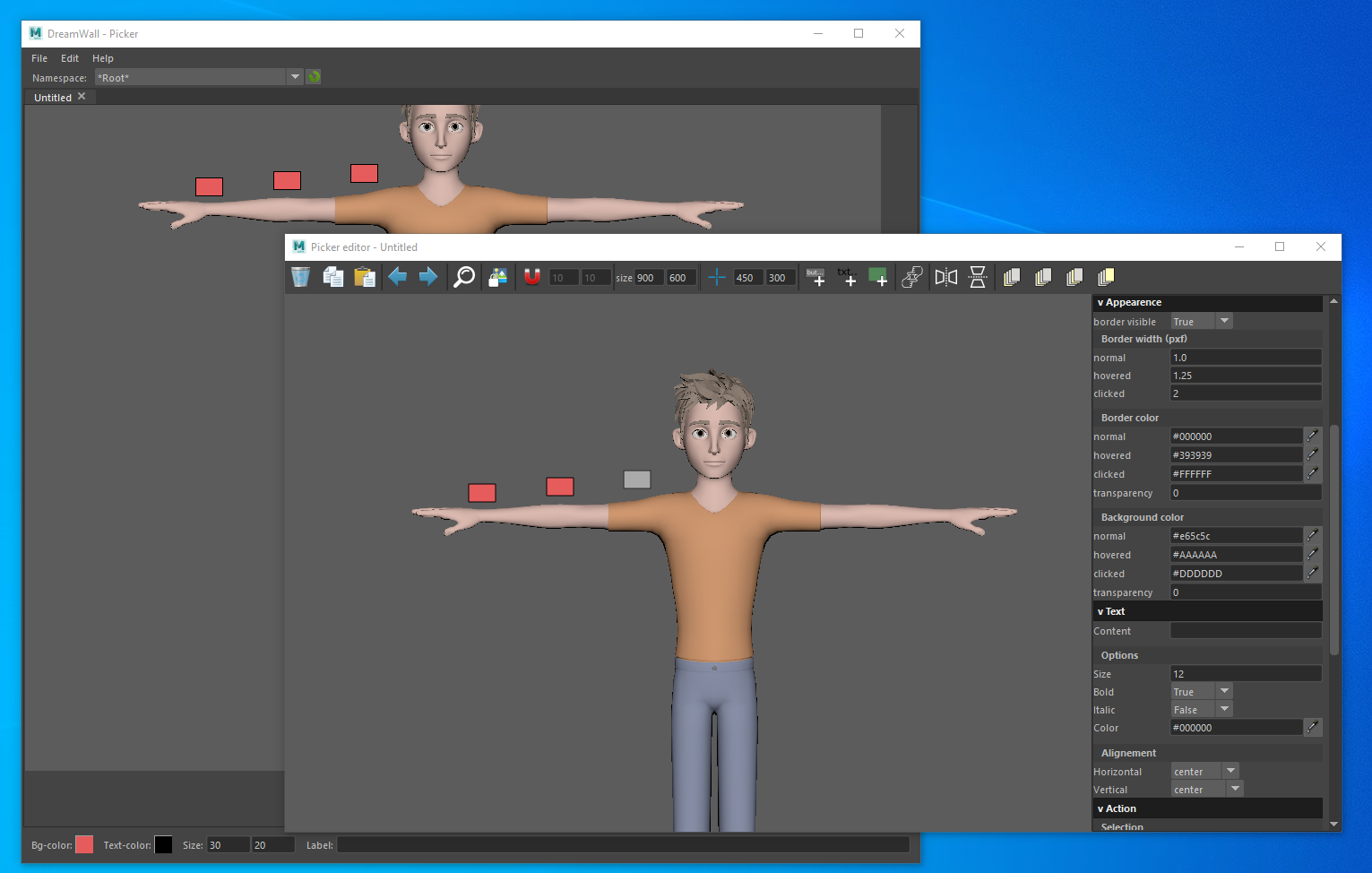1372x873 pixels.
Task: Open the Edit menu in DreamWall Picker
Action: point(69,57)
